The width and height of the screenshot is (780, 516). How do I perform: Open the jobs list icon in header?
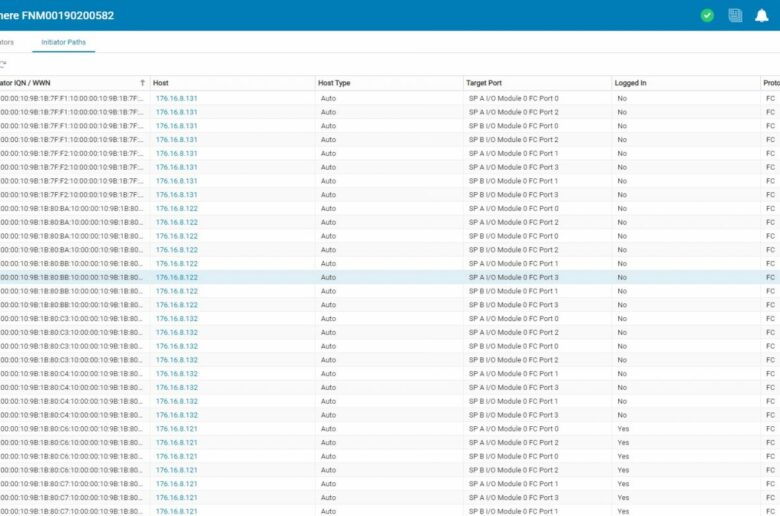click(735, 15)
